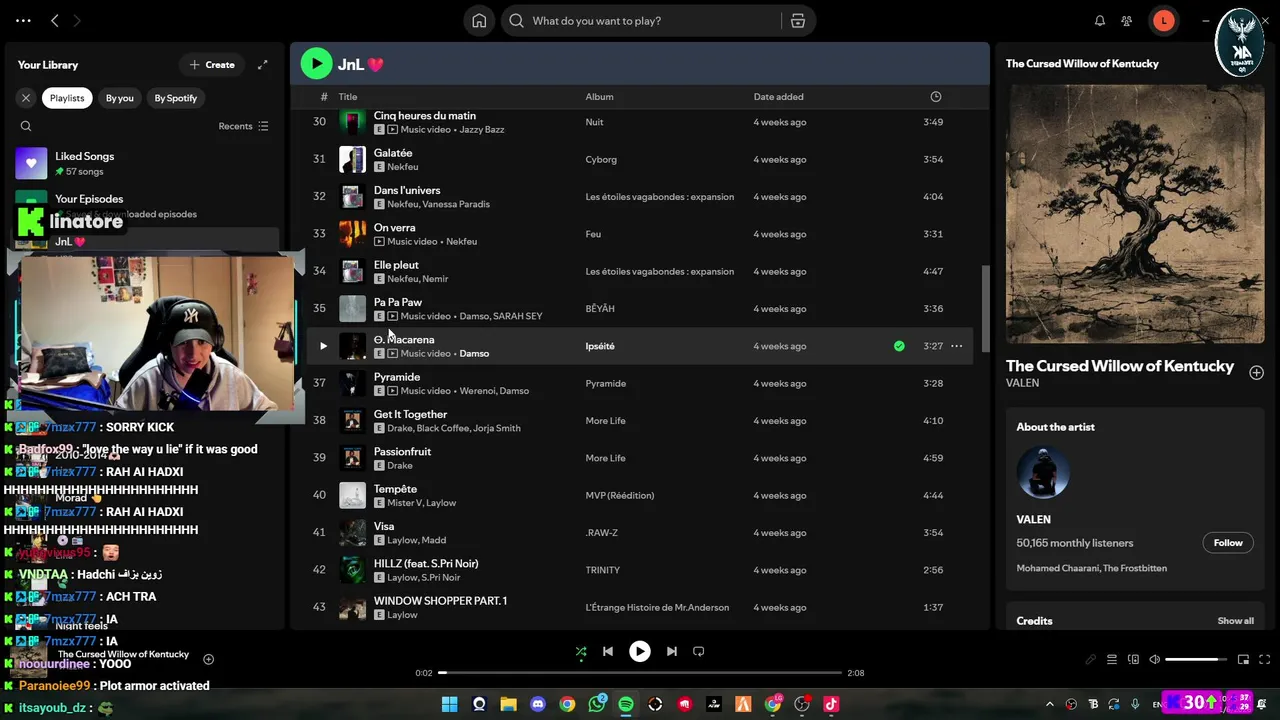This screenshot has height=720, width=1280.
Task: Add The Cursed Willow of Kentucky to library
Action: (x=1256, y=373)
